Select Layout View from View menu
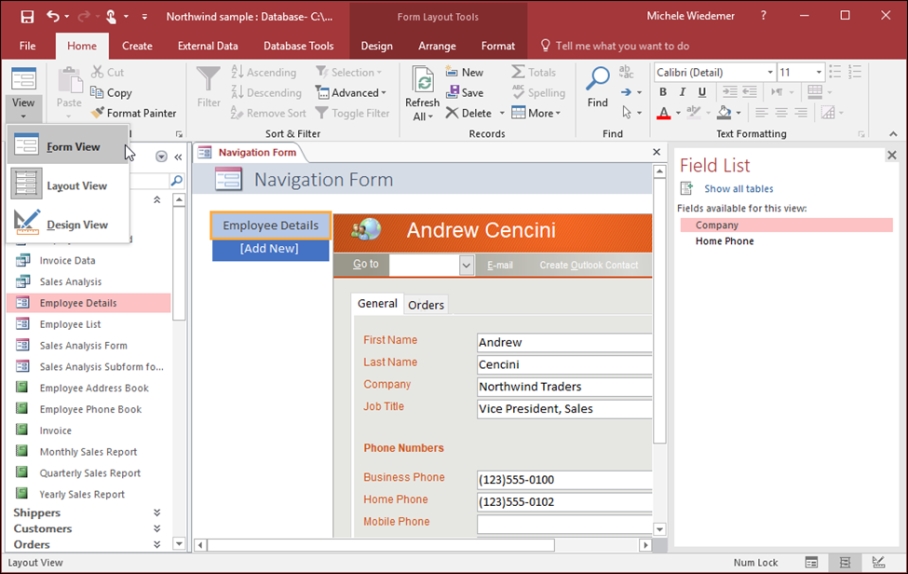The image size is (908, 574). pos(68,185)
